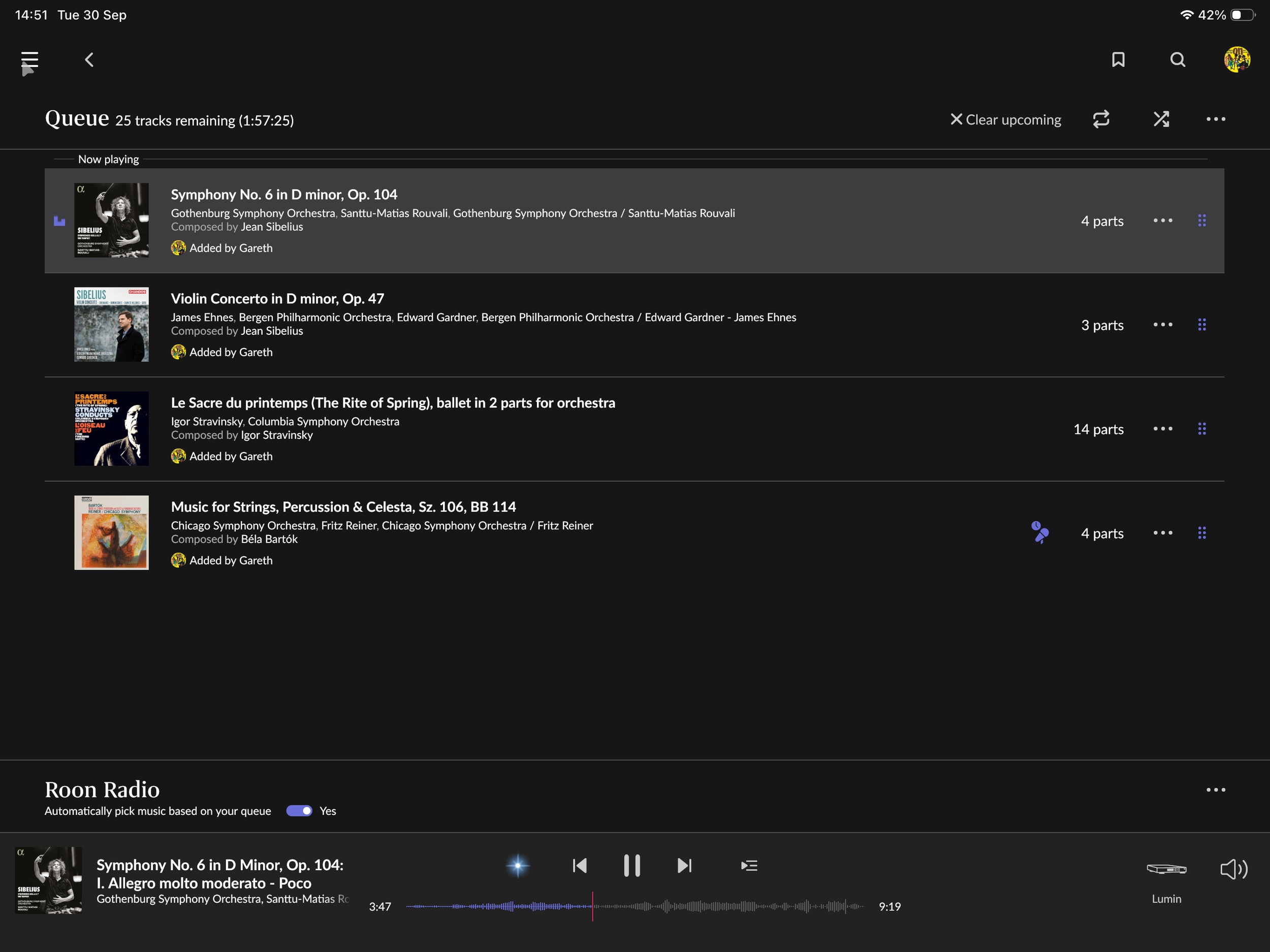Open the search magnifier
The image size is (1270, 952).
(x=1178, y=60)
